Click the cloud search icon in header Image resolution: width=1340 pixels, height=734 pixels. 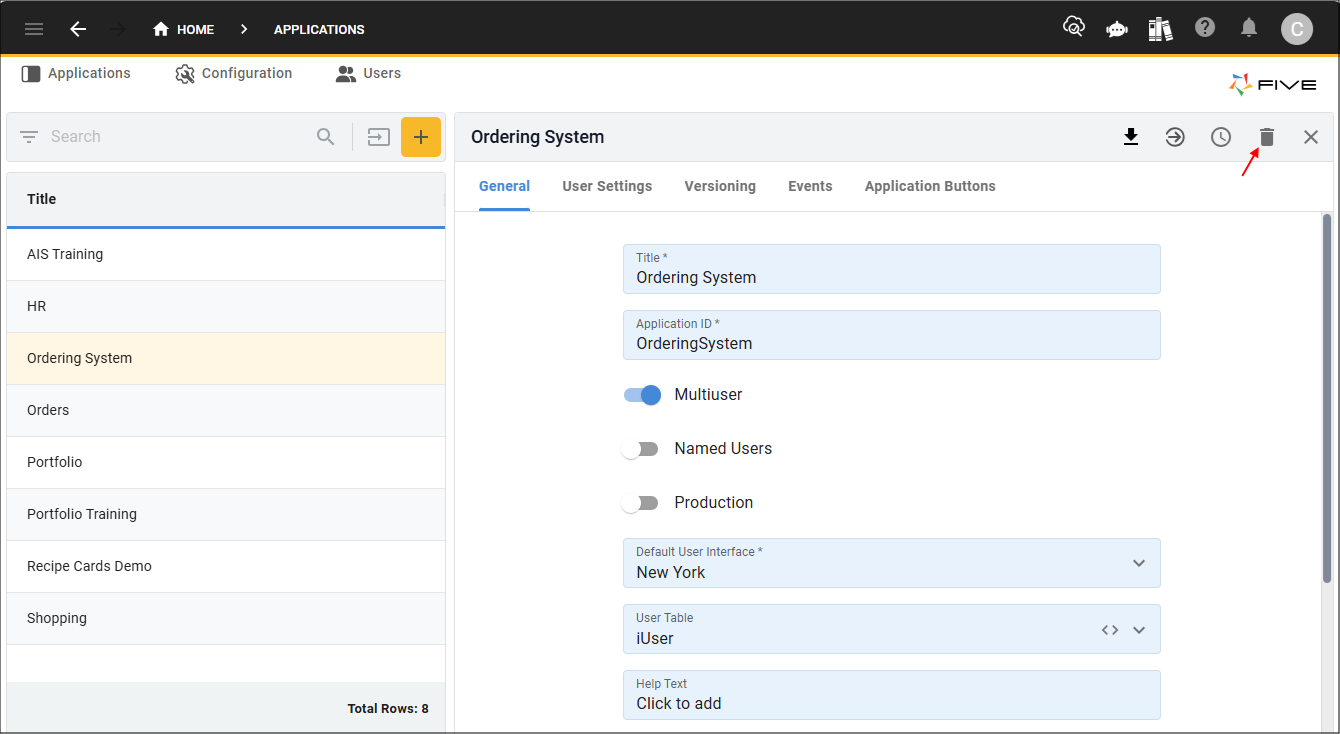pyautogui.click(x=1074, y=28)
